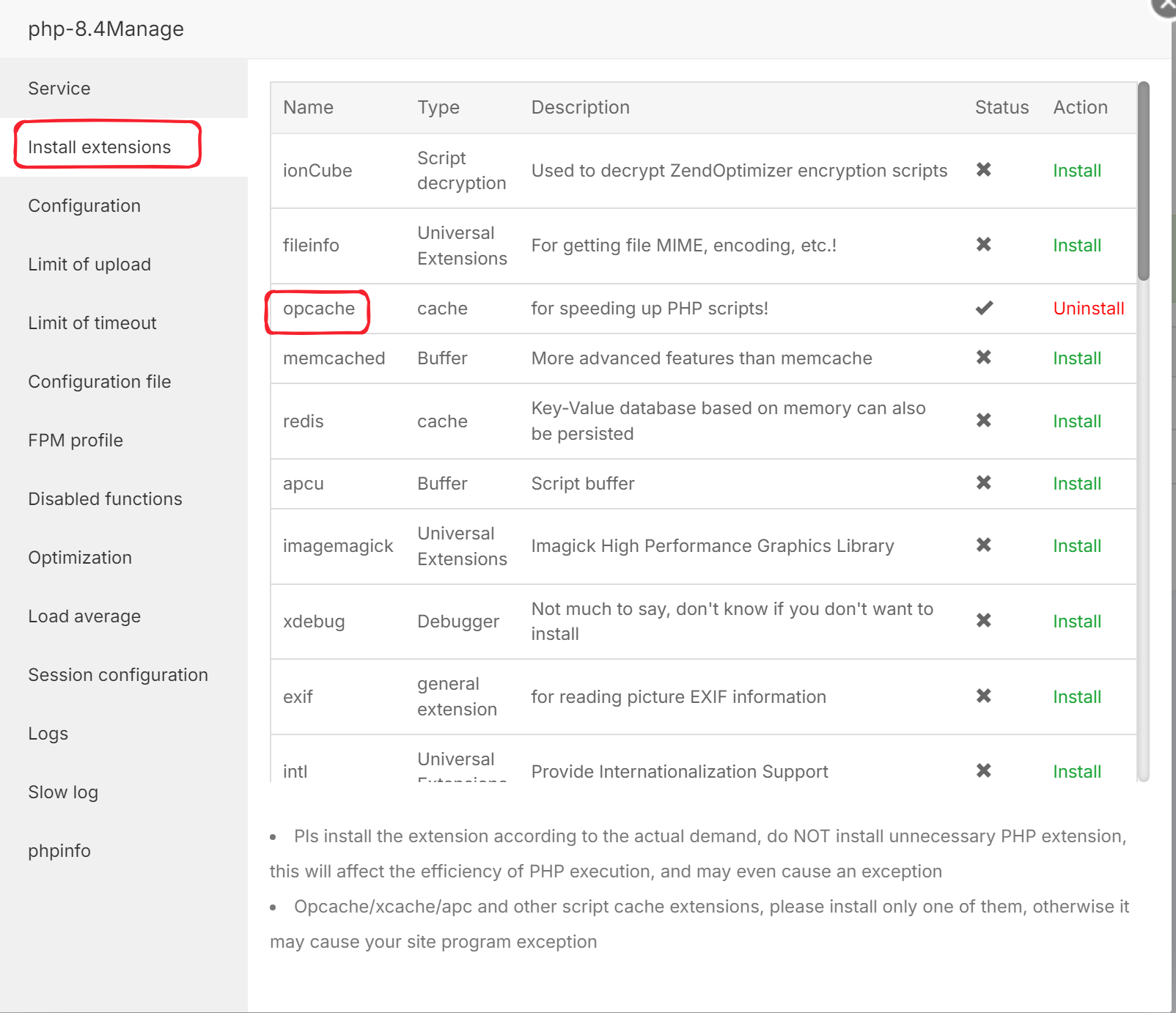The width and height of the screenshot is (1176, 1013).
Task: Click the X status icon for imagemagick
Action: point(983,545)
